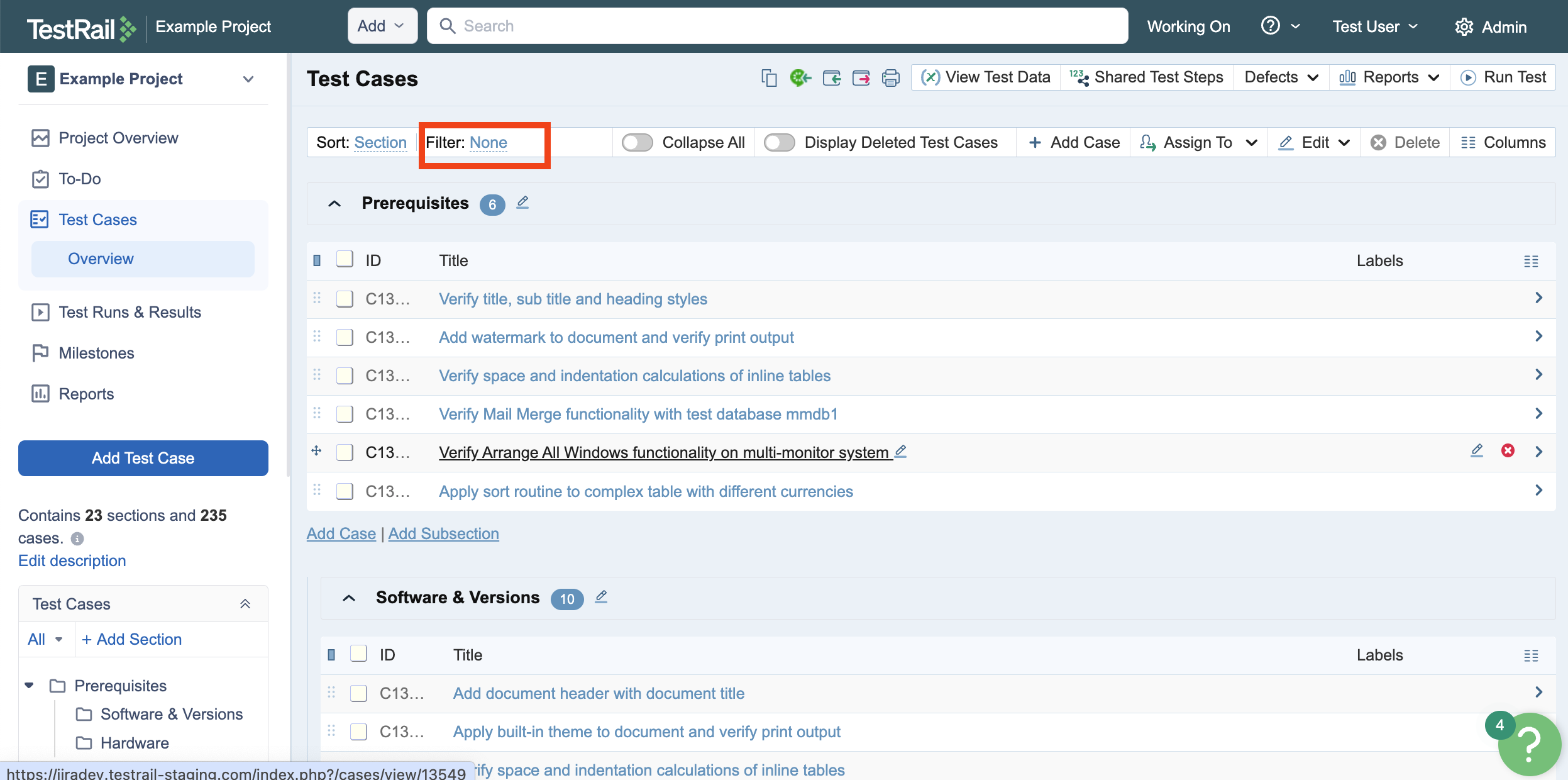Check the box for Verify Mail Merge functionality case
Image resolution: width=1568 pixels, height=780 pixels.
coord(345,414)
